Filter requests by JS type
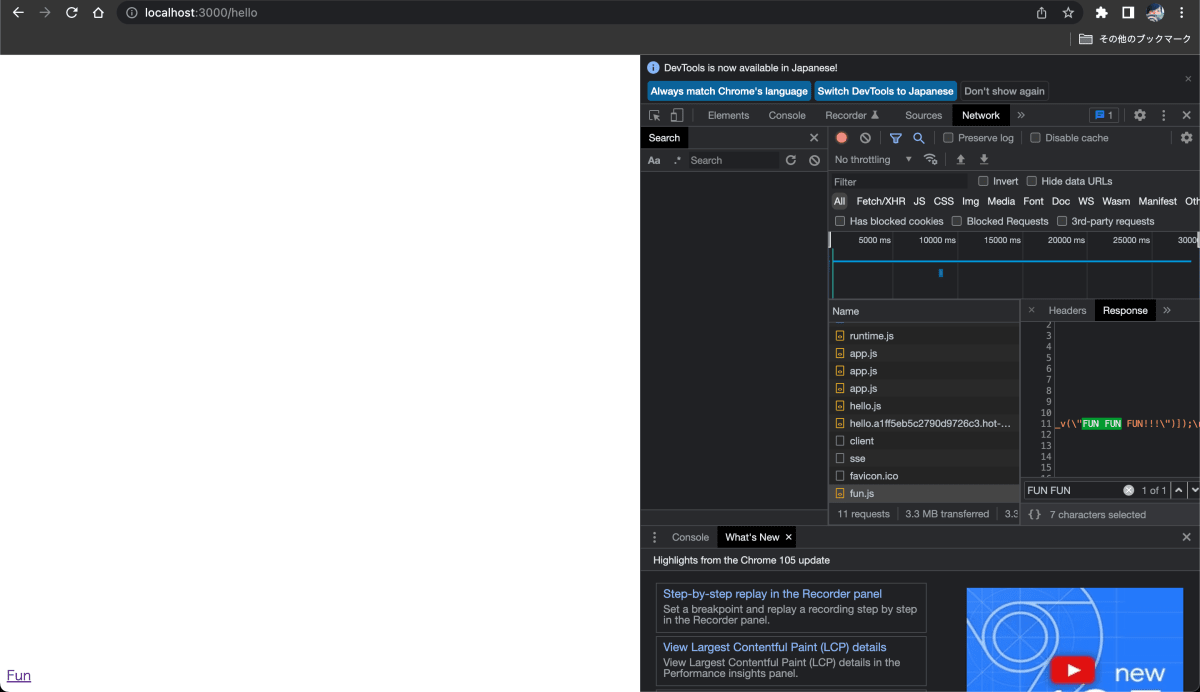This screenshot has height=692, width=1200. click(x=919, y=201)
